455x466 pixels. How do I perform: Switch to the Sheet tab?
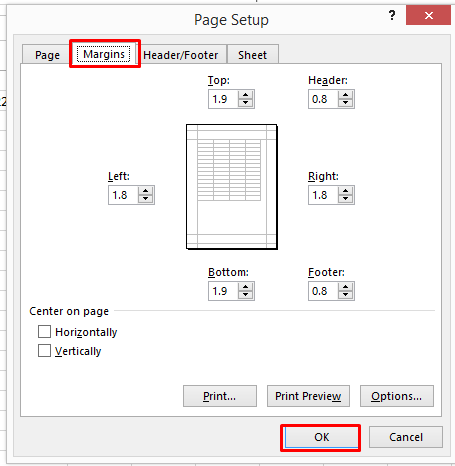pos(253,55)
